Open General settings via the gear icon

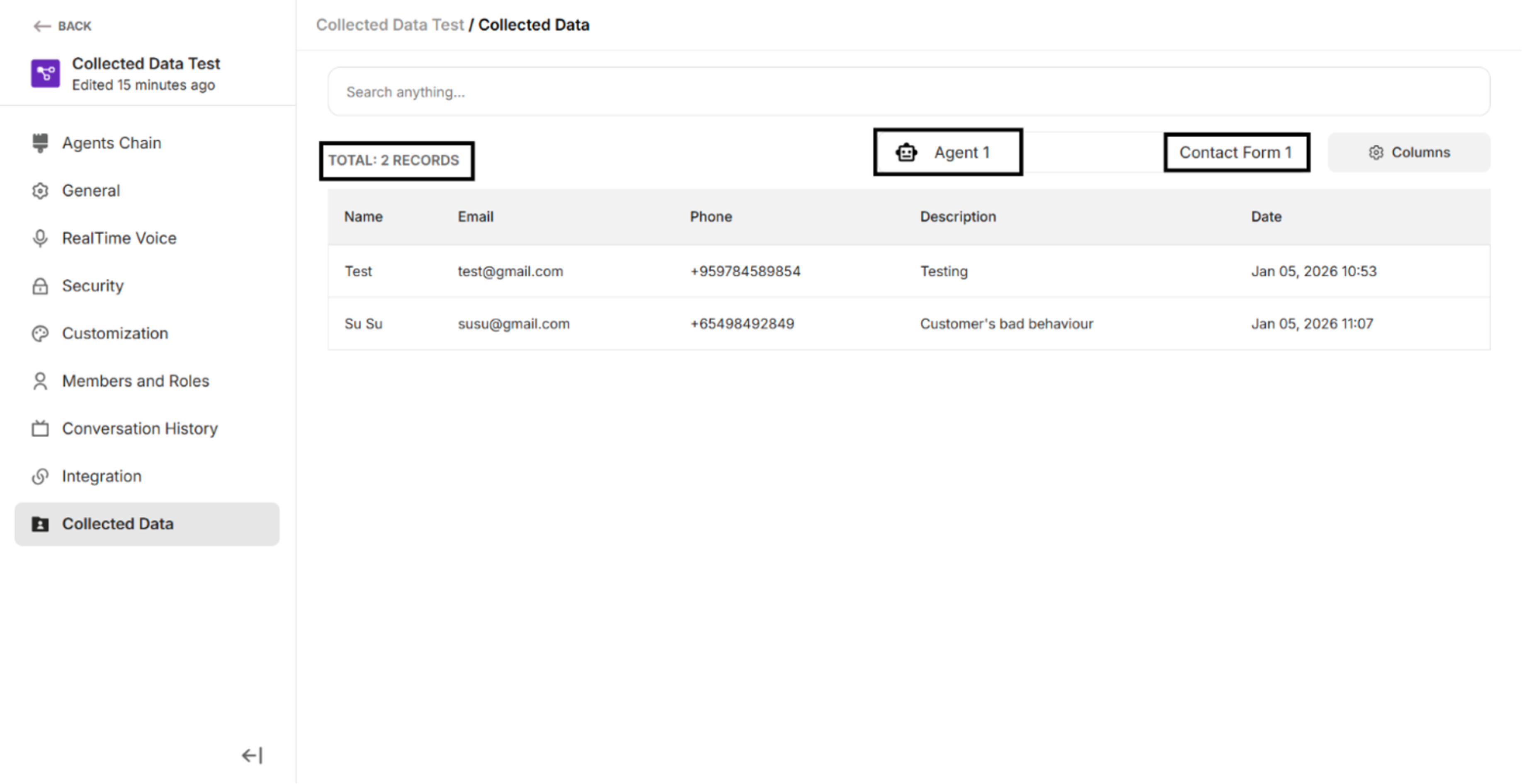[40, 191]
